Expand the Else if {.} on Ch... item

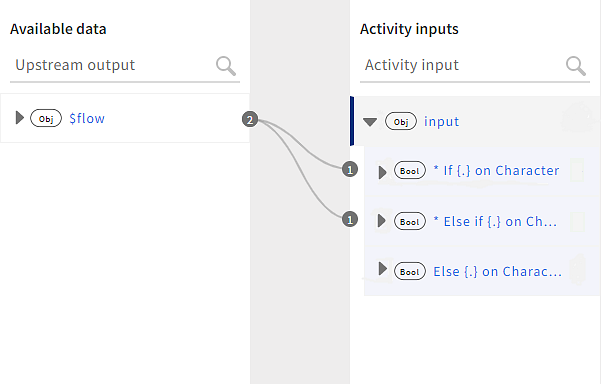pos(381,221)
